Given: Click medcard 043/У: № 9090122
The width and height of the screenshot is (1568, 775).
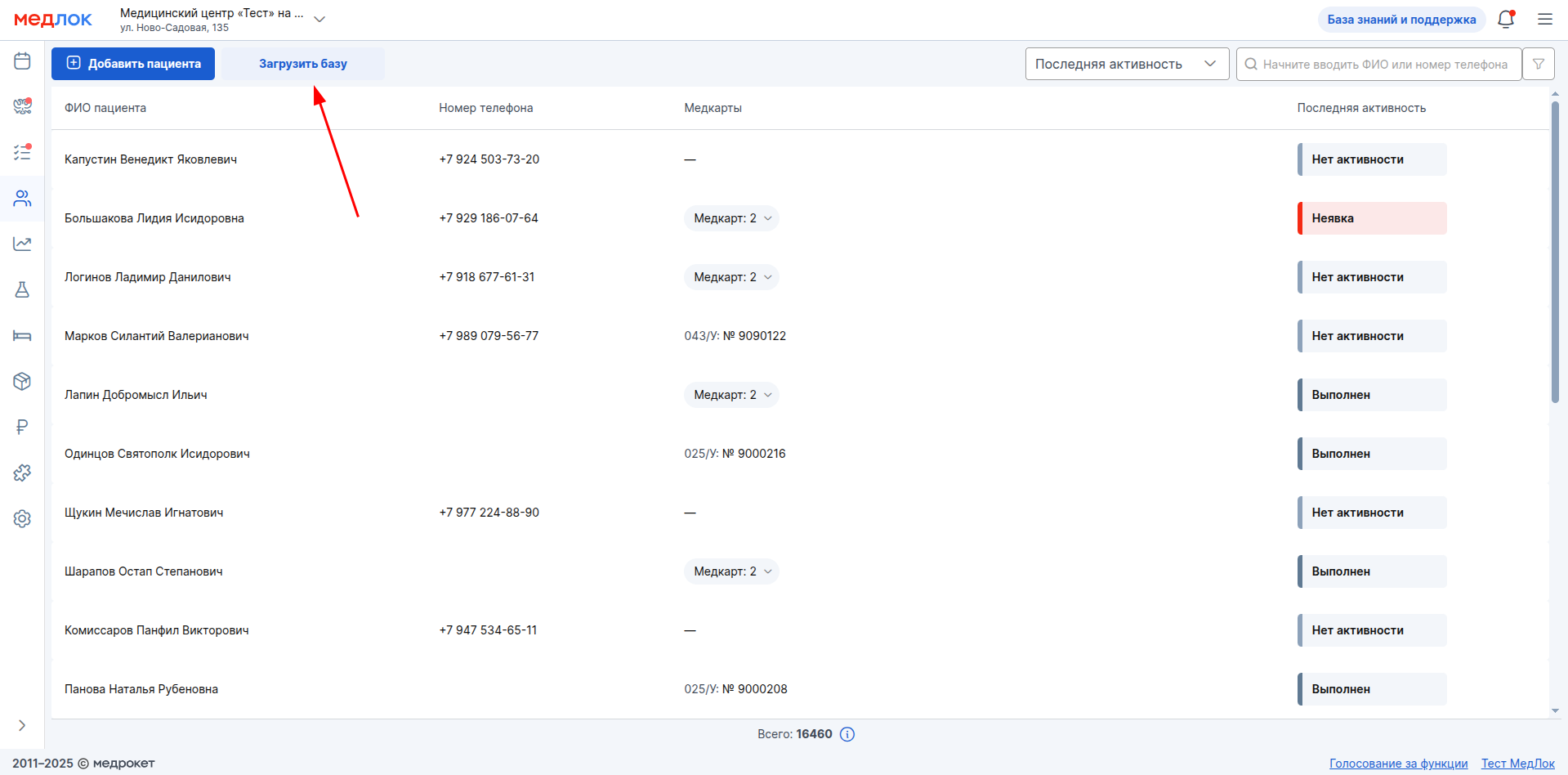Looking at the screenshot, I should tap(735, 336).
